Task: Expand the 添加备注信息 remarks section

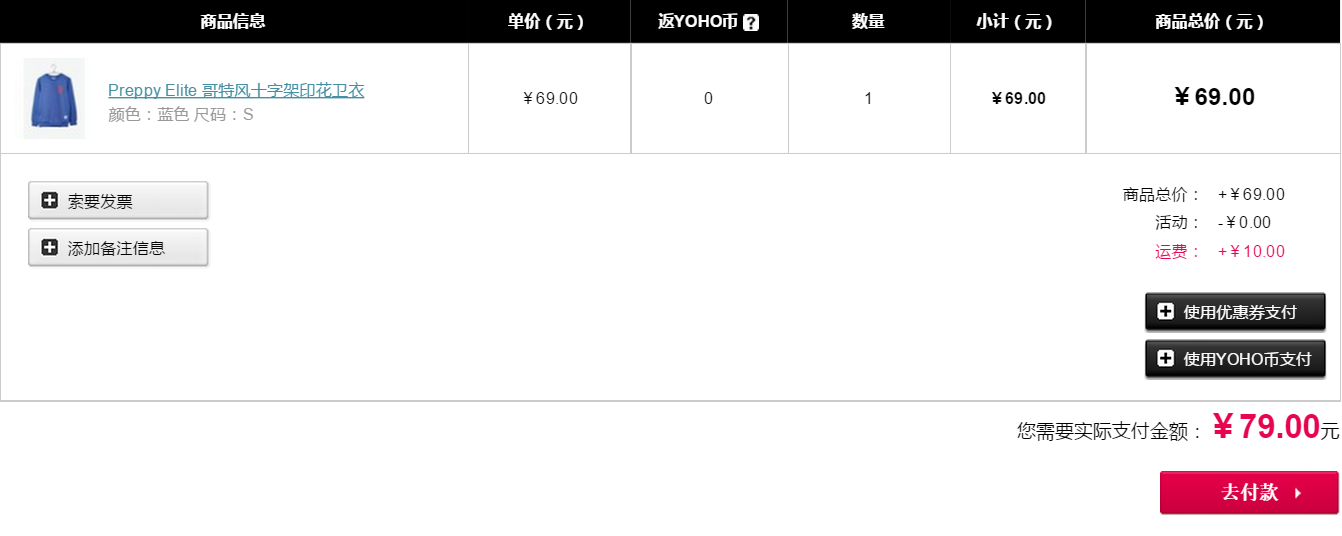Action: tap(118, 247)
